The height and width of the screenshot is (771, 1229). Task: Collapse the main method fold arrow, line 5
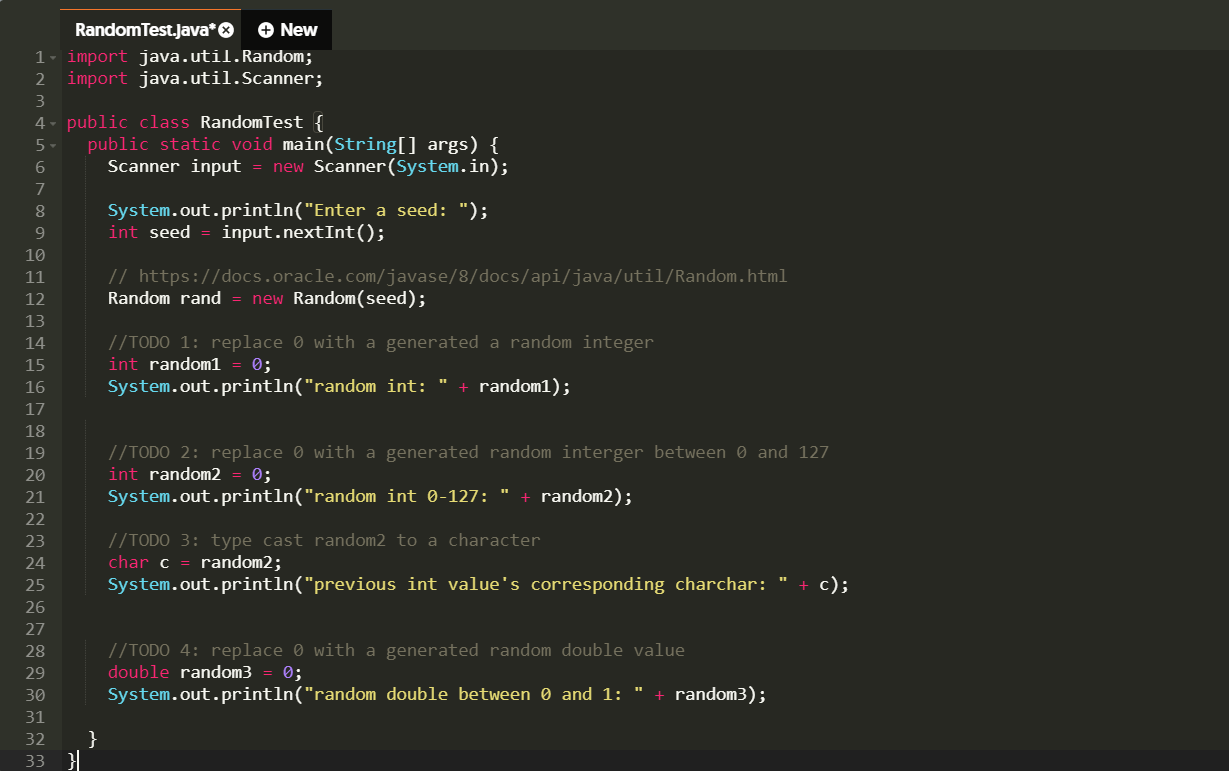click(53, 145)
